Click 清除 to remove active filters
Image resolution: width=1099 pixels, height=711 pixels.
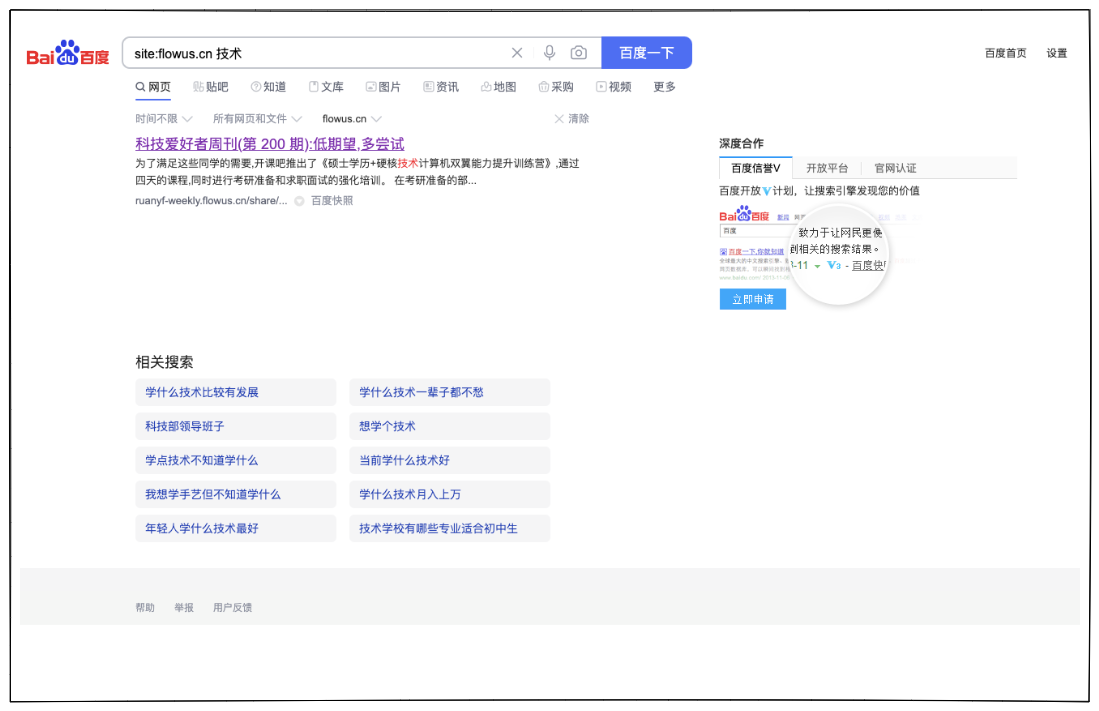[x=576, y=118]
